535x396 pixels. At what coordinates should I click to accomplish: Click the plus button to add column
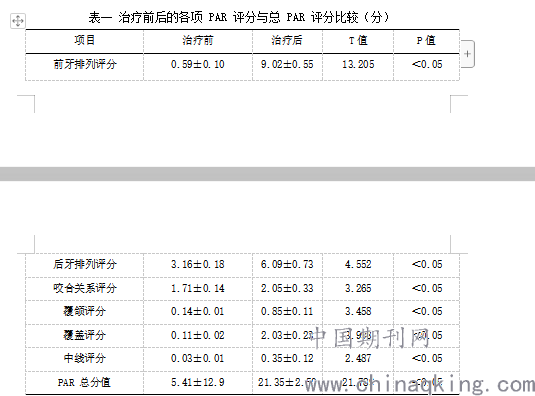(x=467, y=54)
